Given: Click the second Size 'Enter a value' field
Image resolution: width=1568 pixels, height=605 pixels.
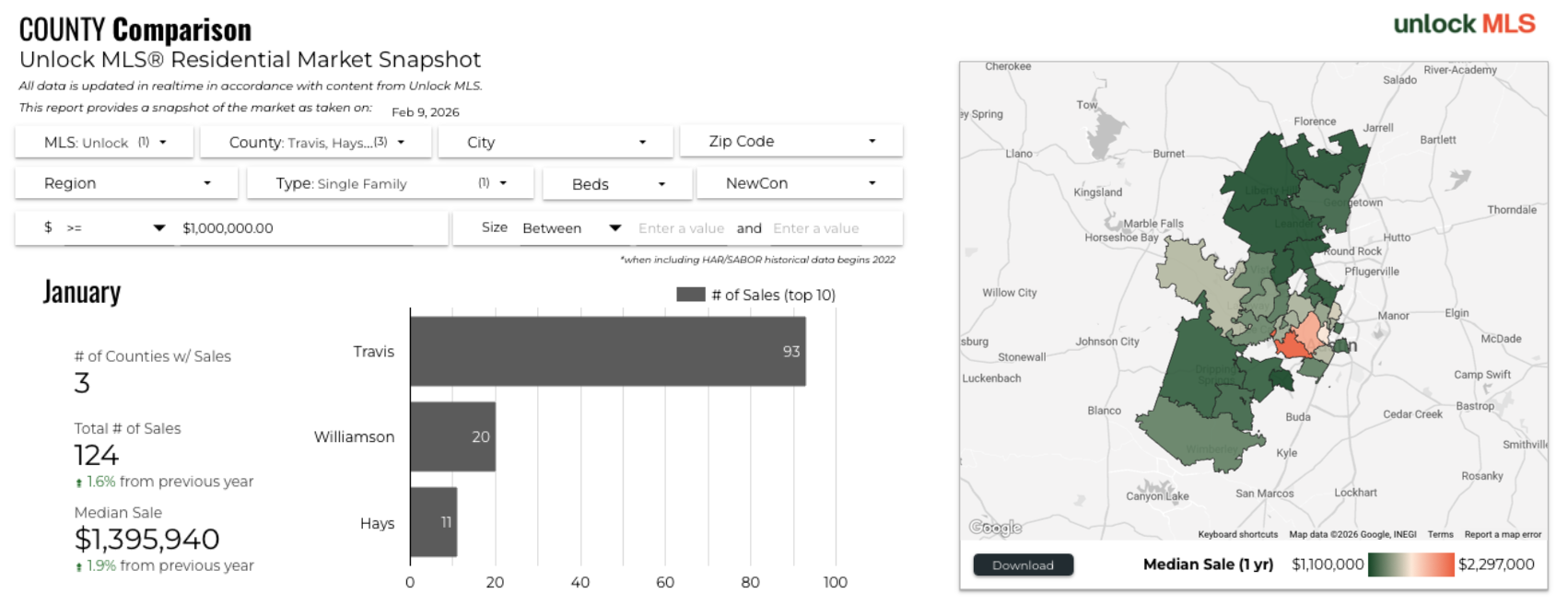Looking at the screenshot, I should click(x=816, y=228).
